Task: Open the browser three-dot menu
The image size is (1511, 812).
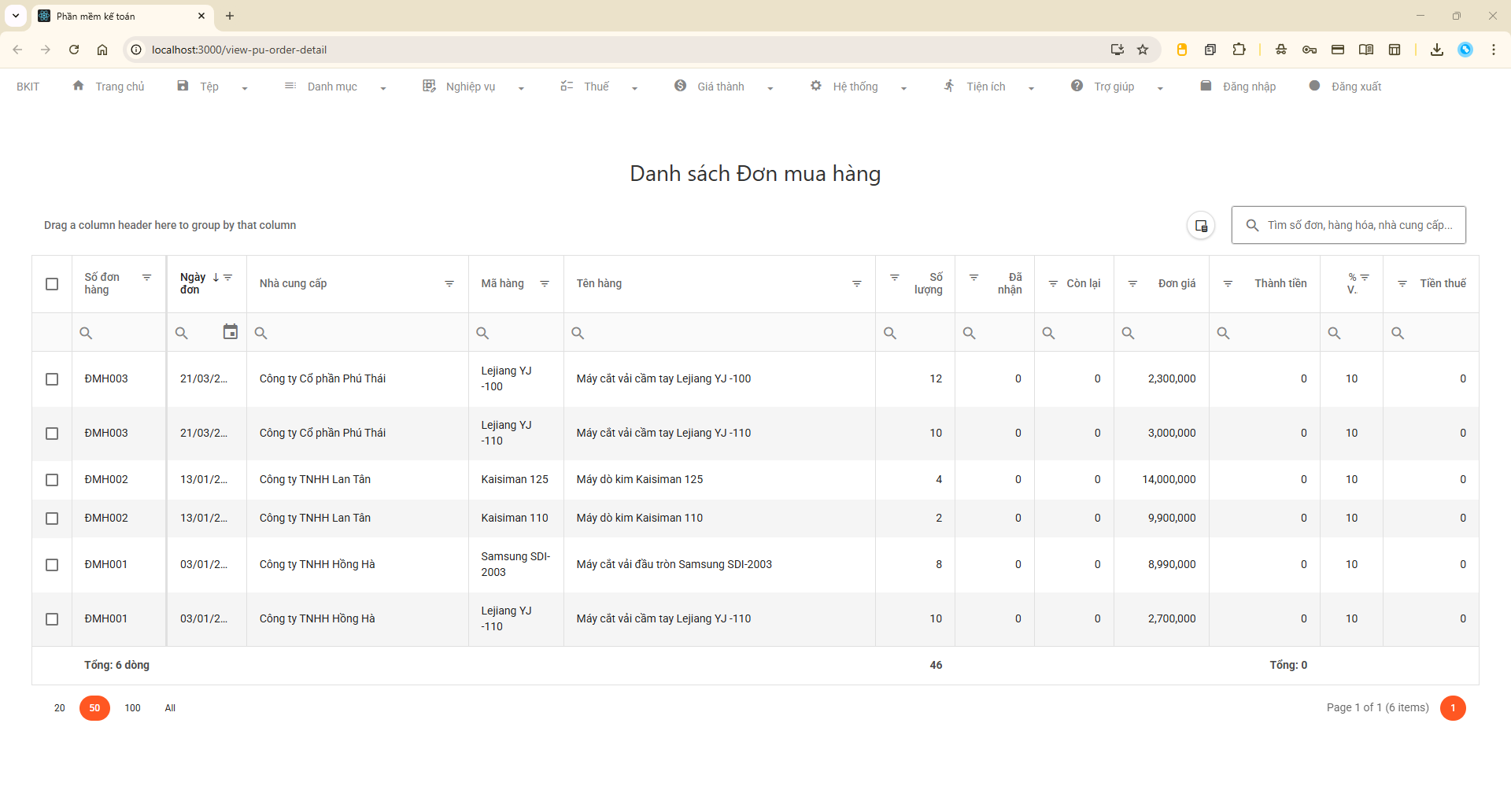Action: (1494, 50)
